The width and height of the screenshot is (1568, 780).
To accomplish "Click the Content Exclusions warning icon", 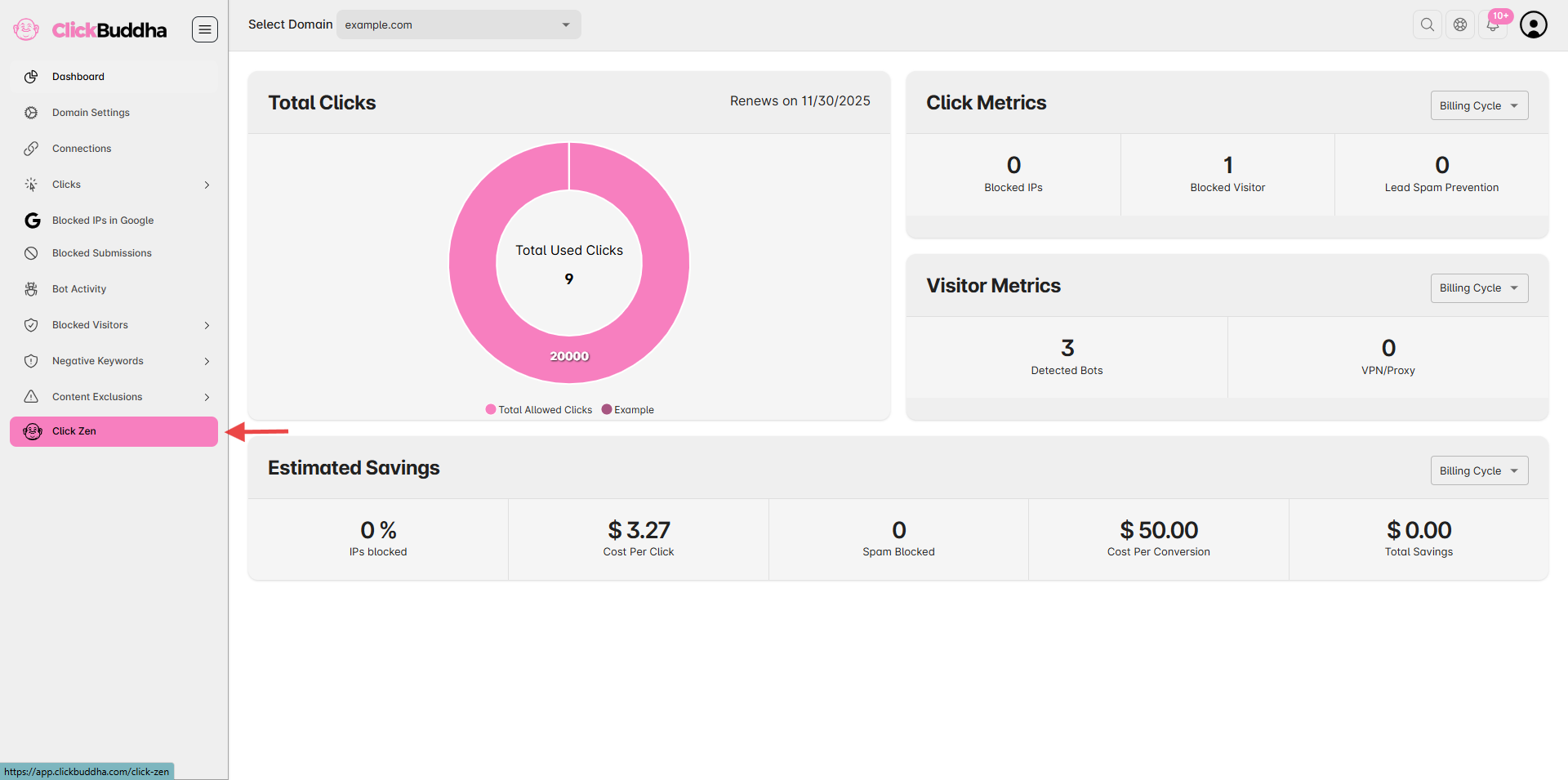I will coord(31,397).
